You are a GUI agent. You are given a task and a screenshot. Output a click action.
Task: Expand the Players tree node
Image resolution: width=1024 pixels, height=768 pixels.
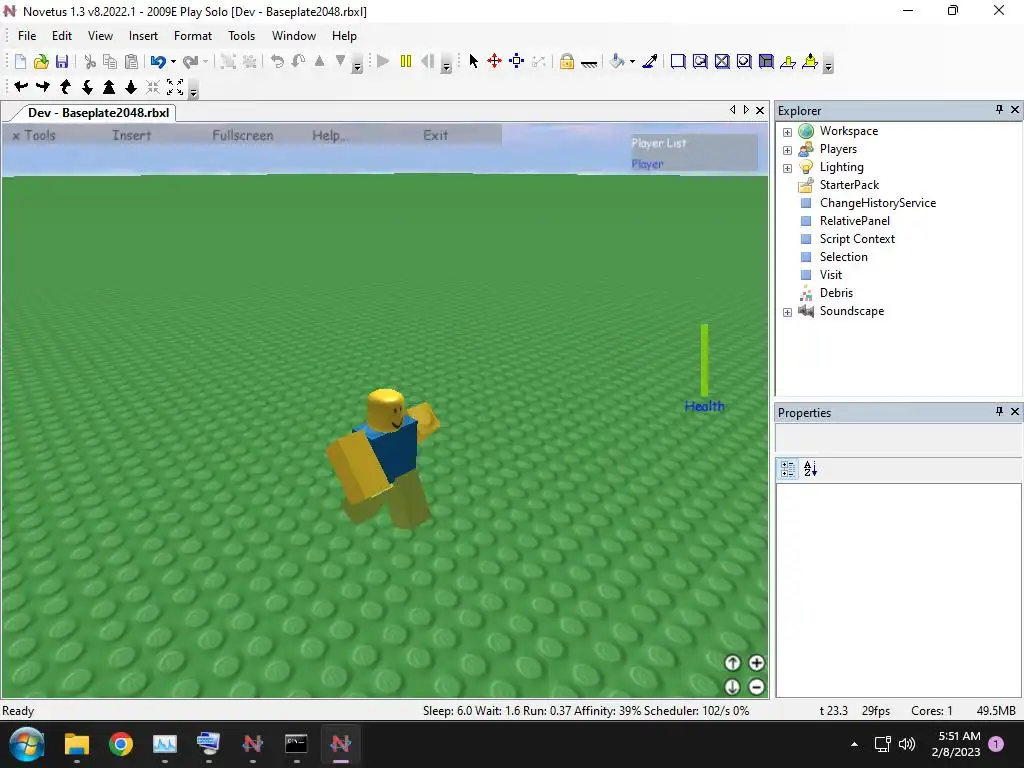click(x=788, y=150)
